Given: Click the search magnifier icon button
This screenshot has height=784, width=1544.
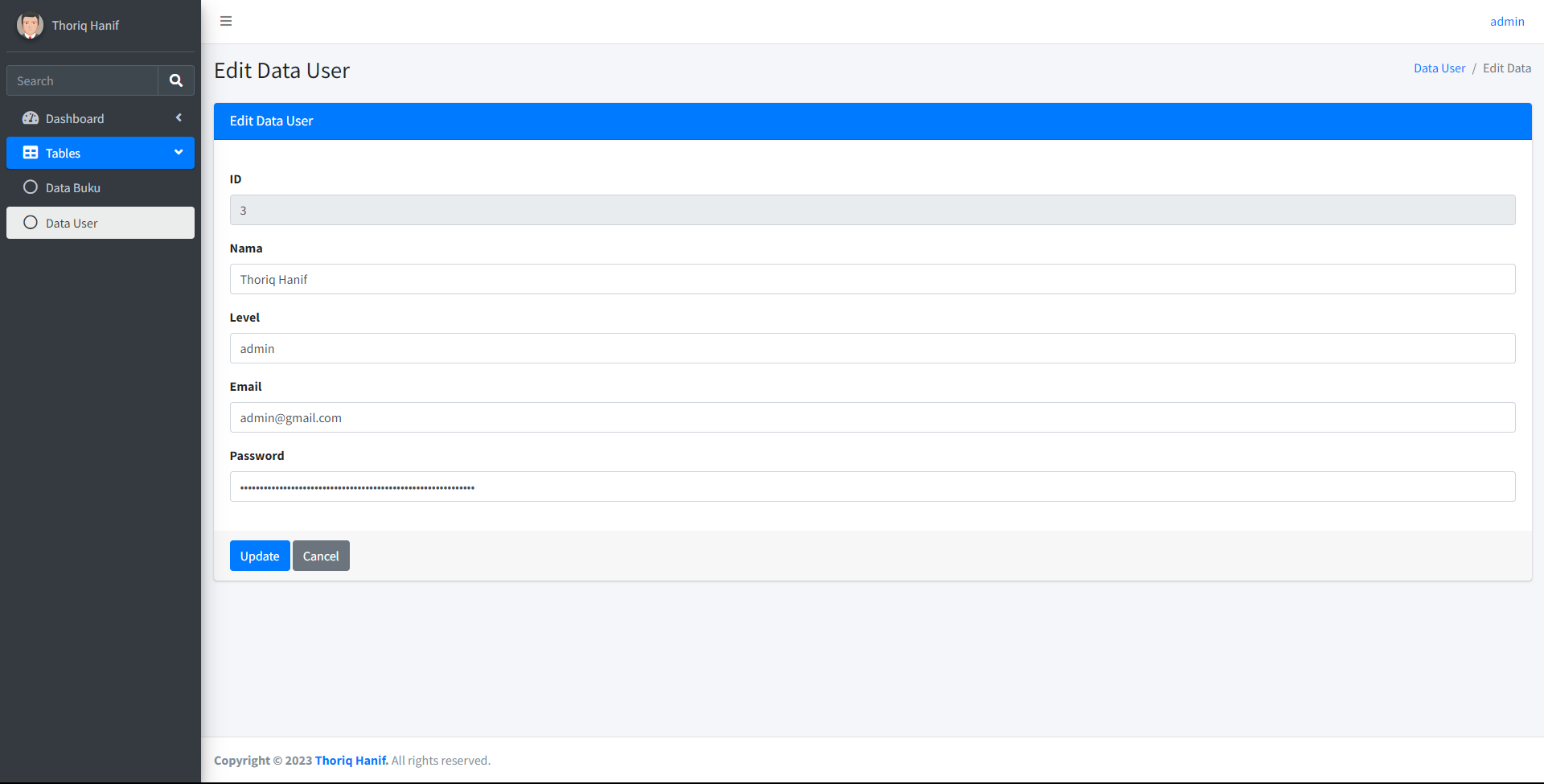Looking at the screenshot, I should pyautogui.click(x=176, y=80).
